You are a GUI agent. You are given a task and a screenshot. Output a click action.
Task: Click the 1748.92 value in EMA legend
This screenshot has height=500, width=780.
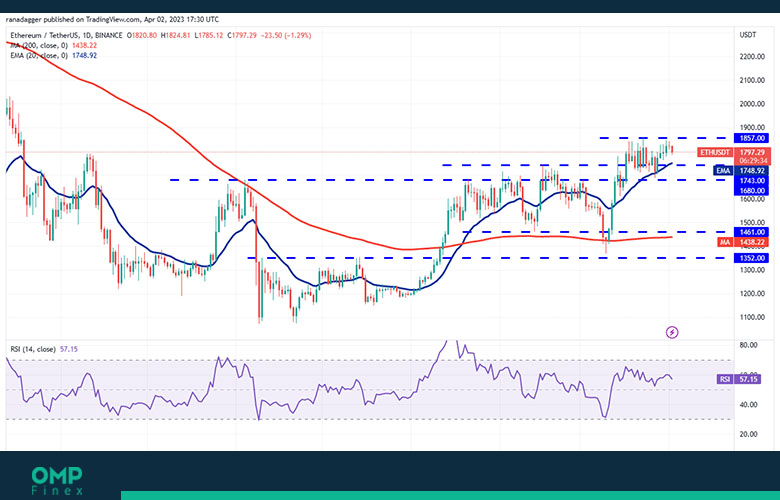tap(85, 55)
